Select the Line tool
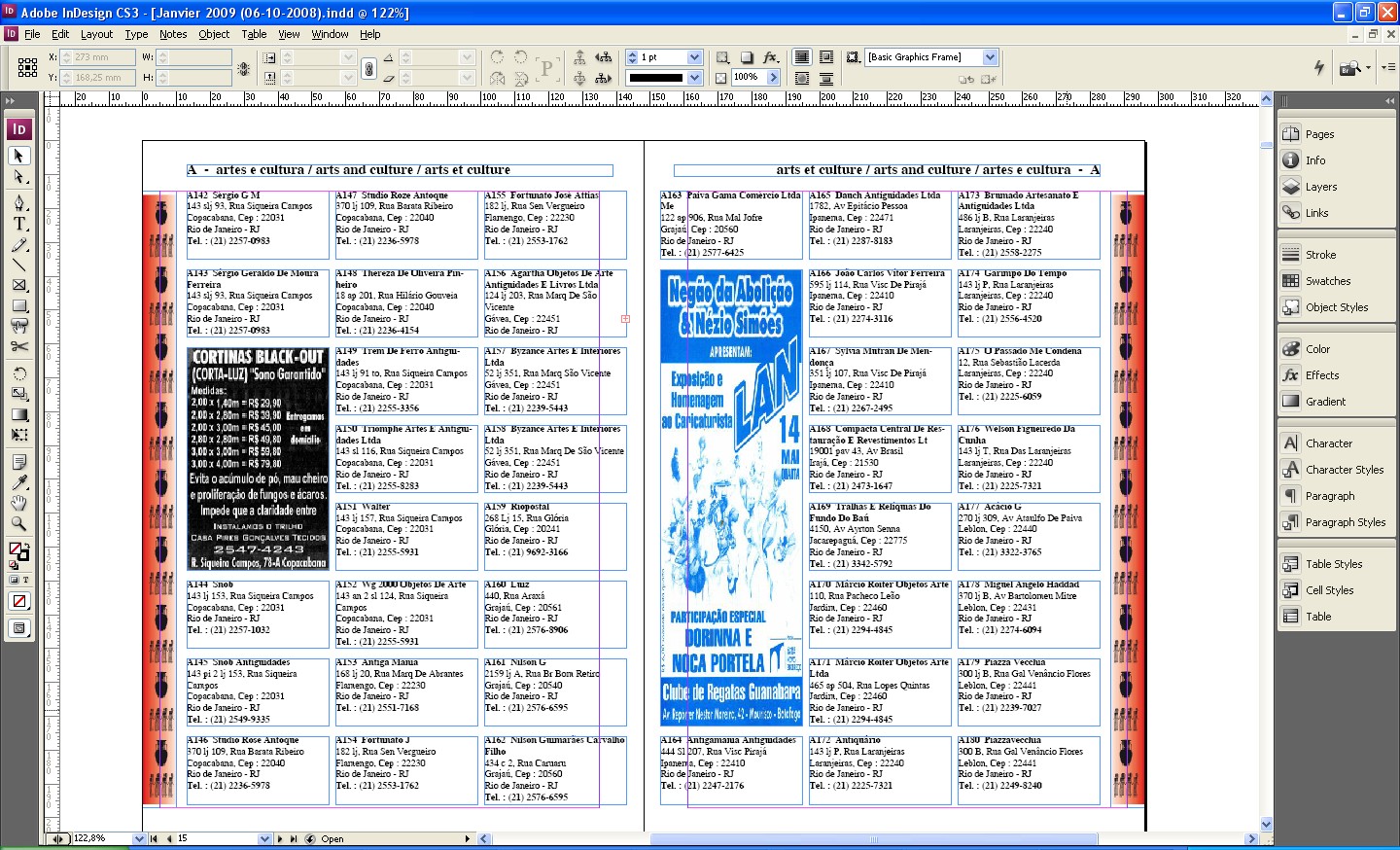 click(18, 265)
